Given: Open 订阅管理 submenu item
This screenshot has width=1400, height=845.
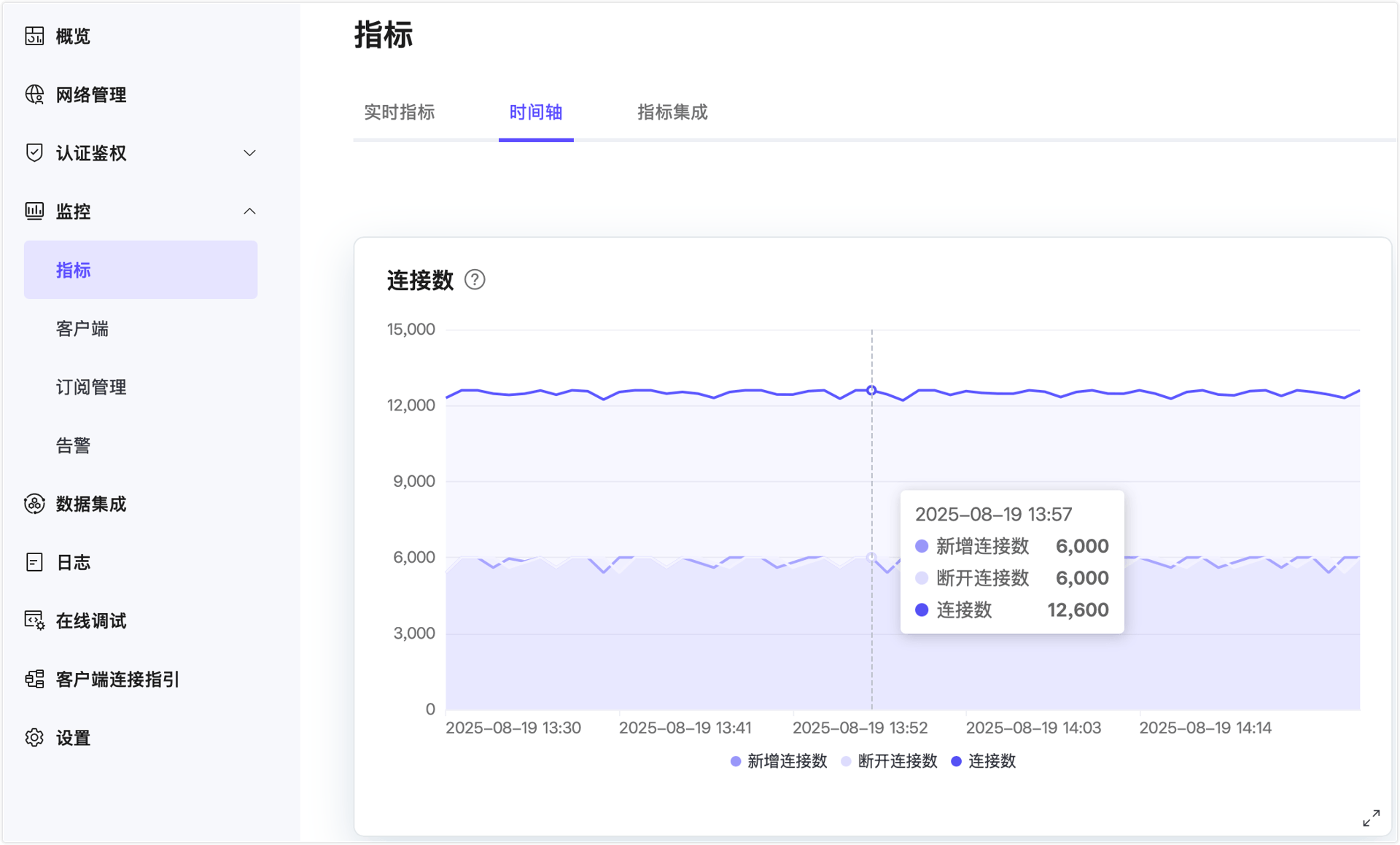Looking at the screenshot, I should (x=90, y=387).
